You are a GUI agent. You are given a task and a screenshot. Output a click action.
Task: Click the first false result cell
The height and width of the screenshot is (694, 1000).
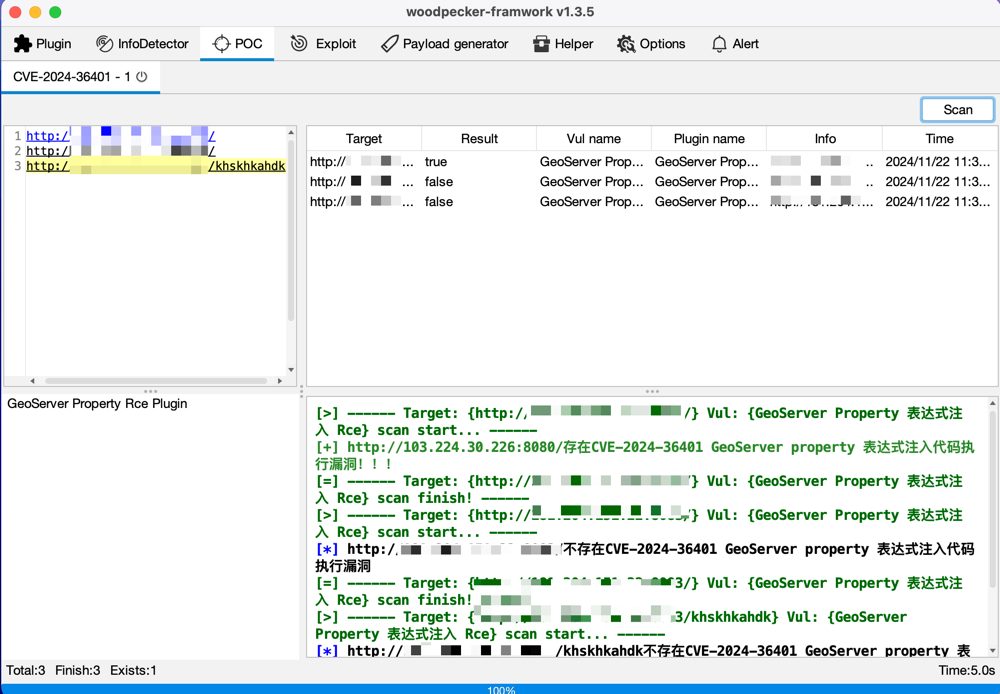479,182
